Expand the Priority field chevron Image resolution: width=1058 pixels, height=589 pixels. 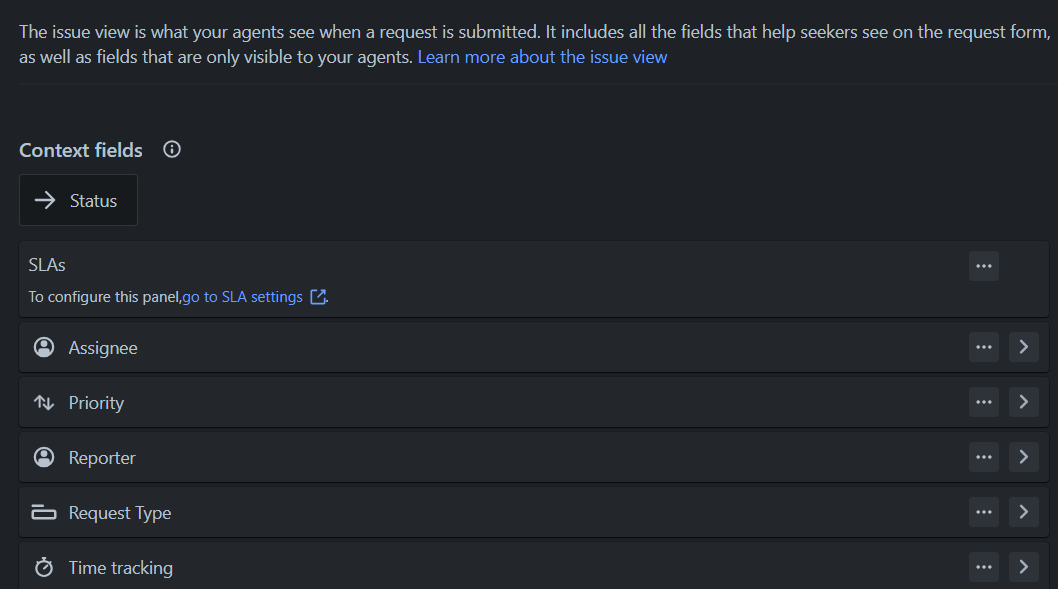[1024, 402]
